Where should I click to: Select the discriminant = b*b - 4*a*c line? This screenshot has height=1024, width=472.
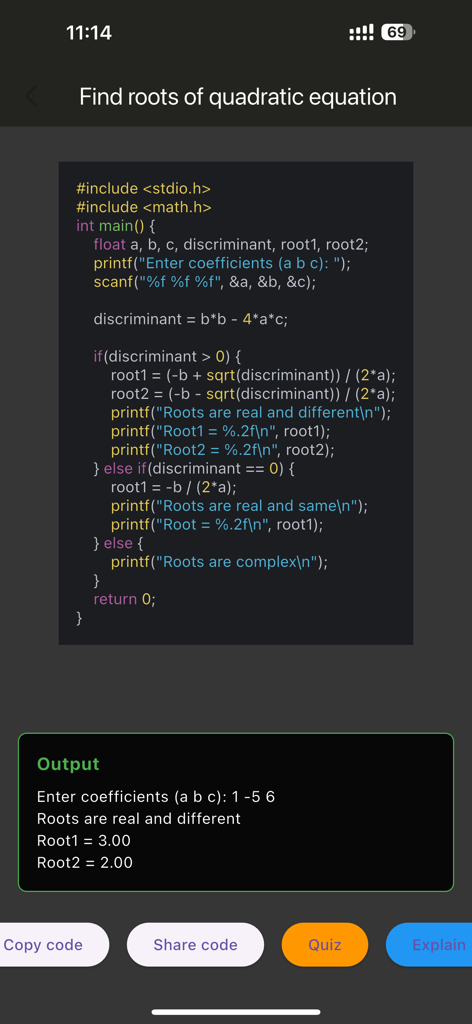coord(191,319)
